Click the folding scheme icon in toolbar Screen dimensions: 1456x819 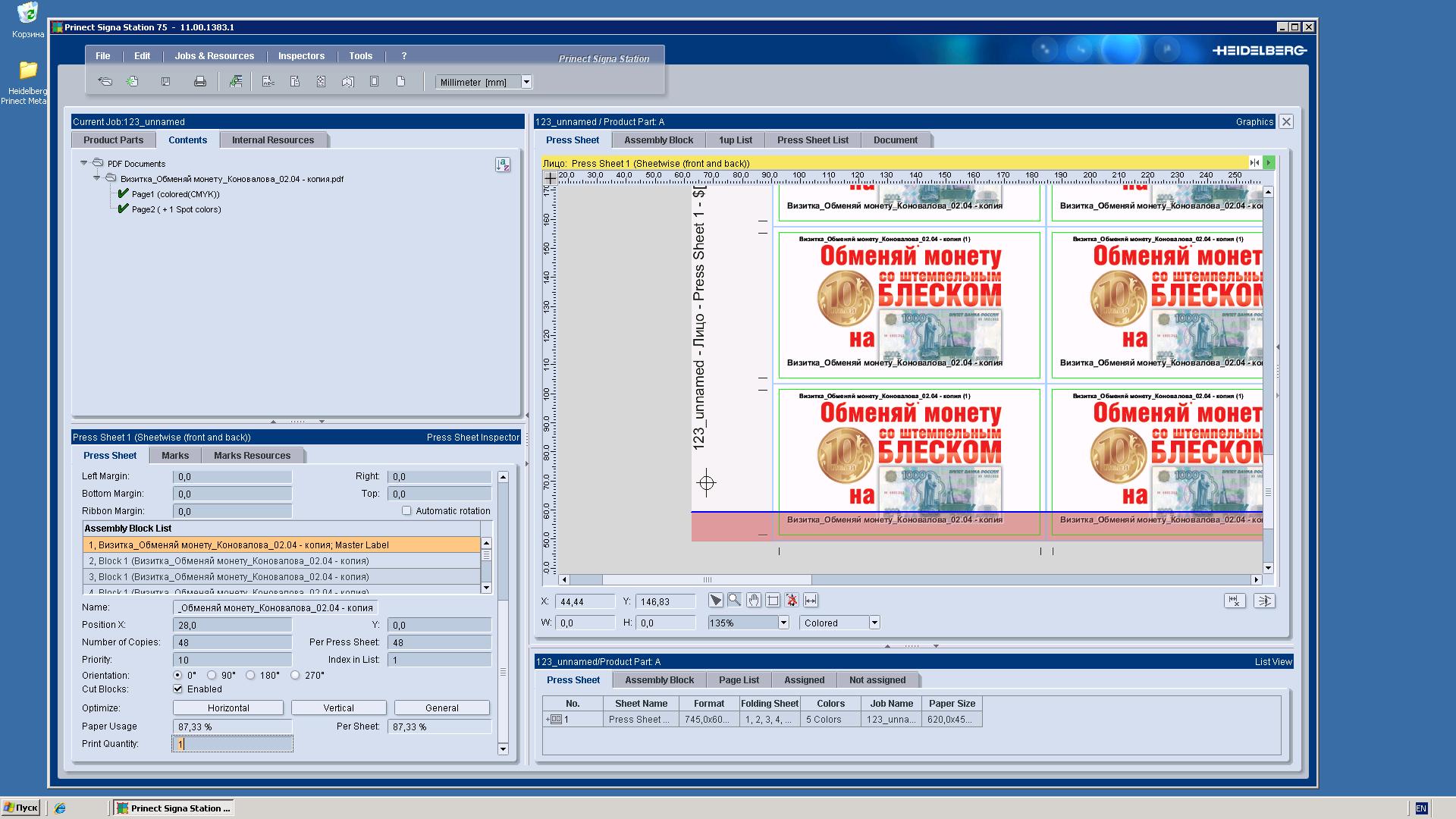[348, 81]
